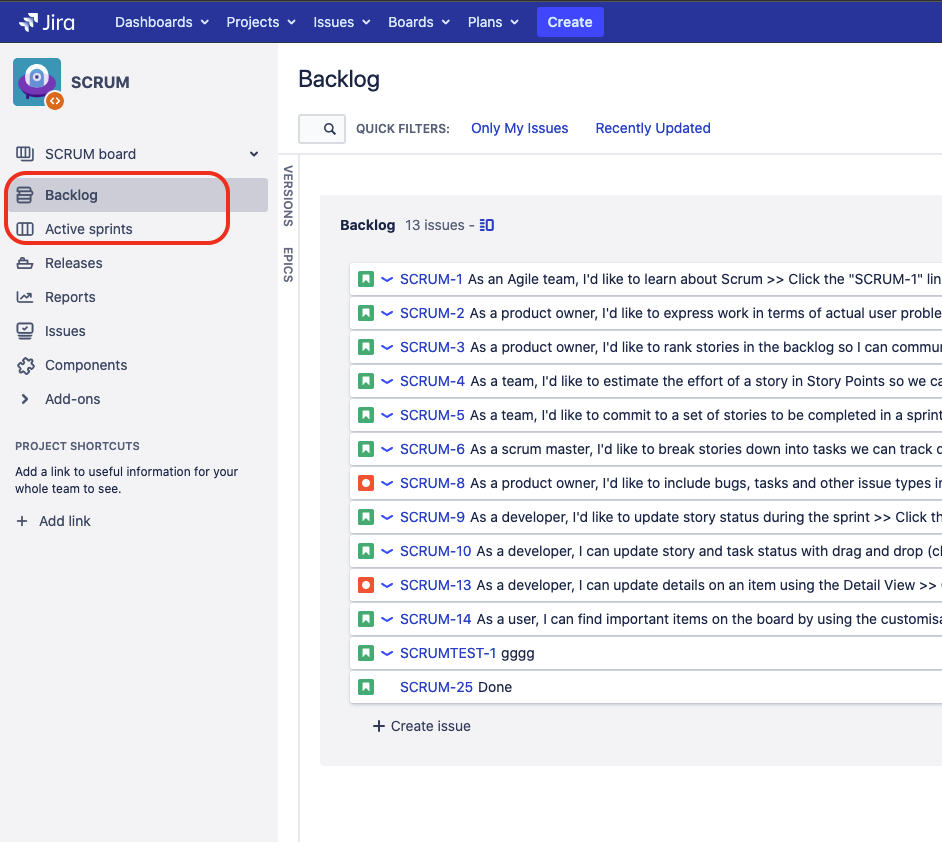Click the bug type icon of SCRUM-13
The image size is (942, 842).
tap(366, 585)
